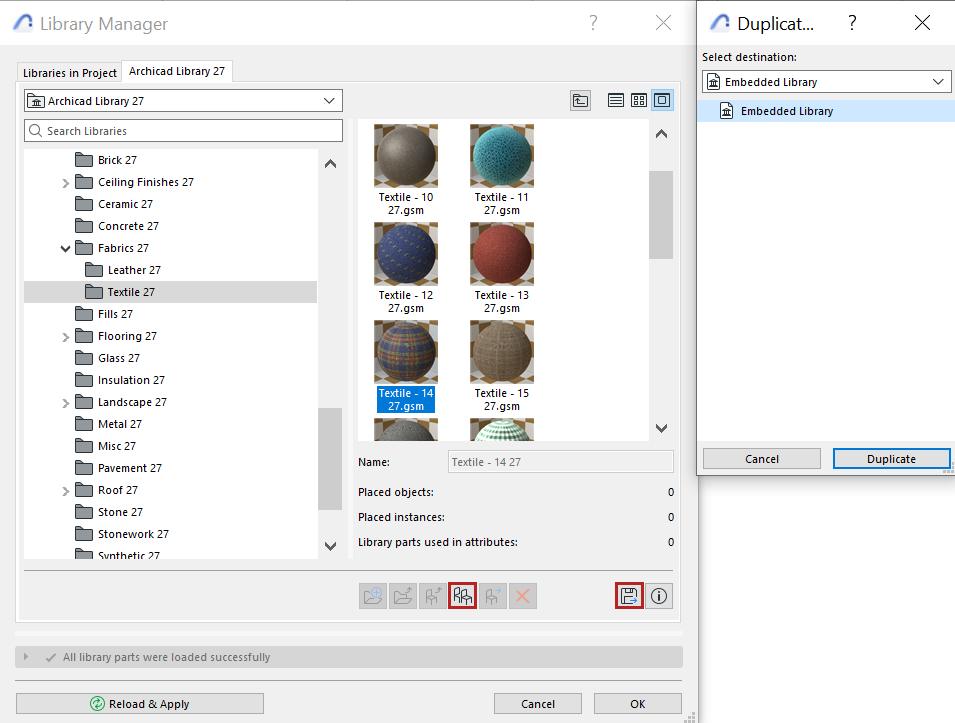The image size is (955, 723).
Task: Click the Reload & Apply button
Action: pos(139,703)
